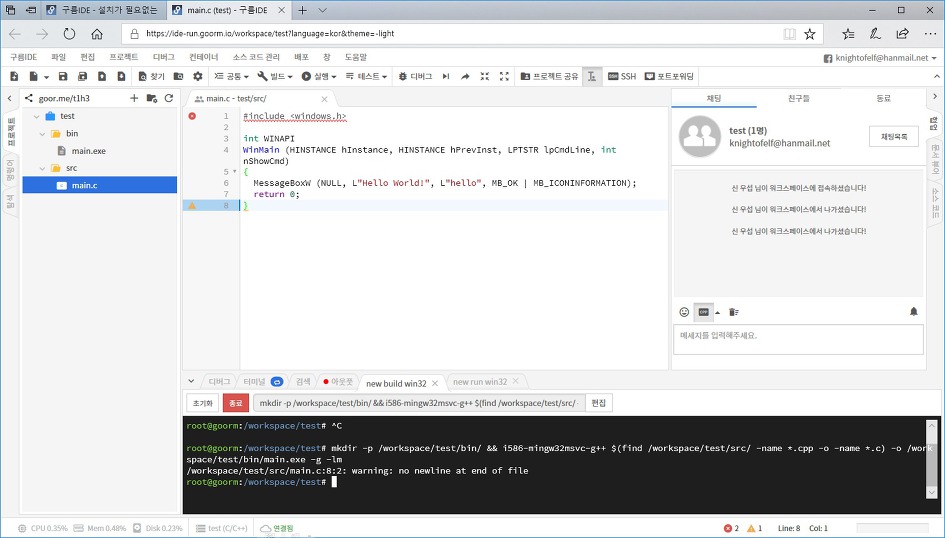The image size is (945, 538).
Task: Click the 편집 edit command button
Action: (x=598, y=403)
